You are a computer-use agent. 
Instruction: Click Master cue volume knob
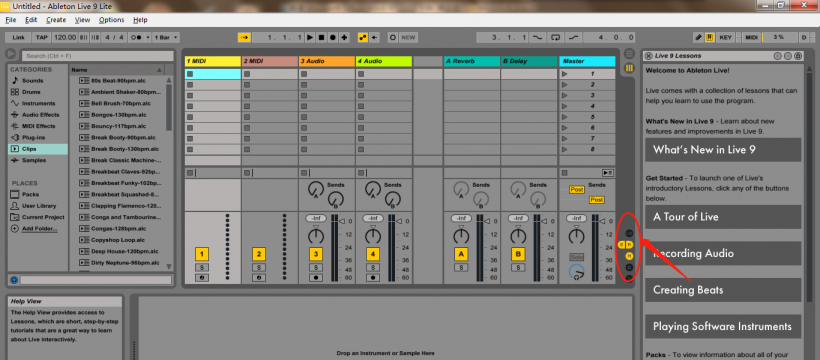click(x=576, y=272)
